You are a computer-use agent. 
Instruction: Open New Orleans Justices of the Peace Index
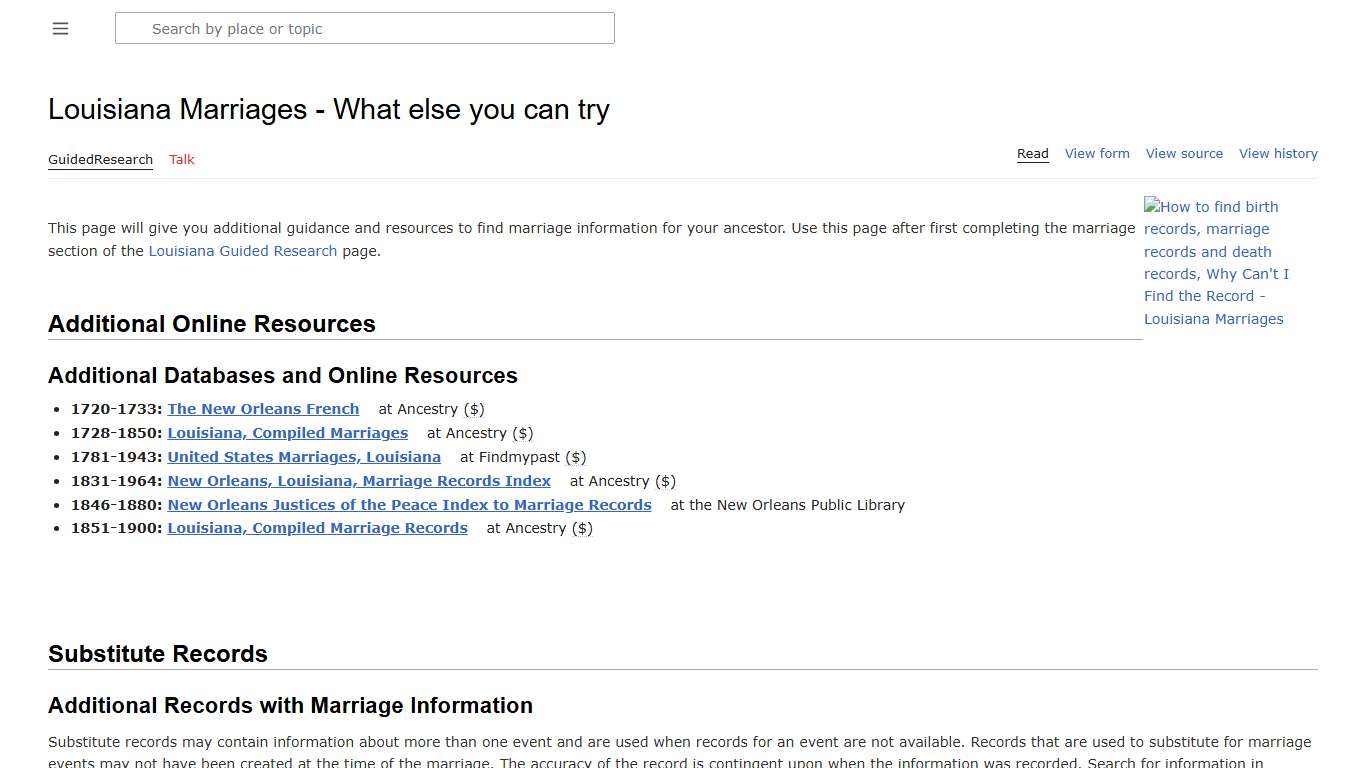coord(409,504)
